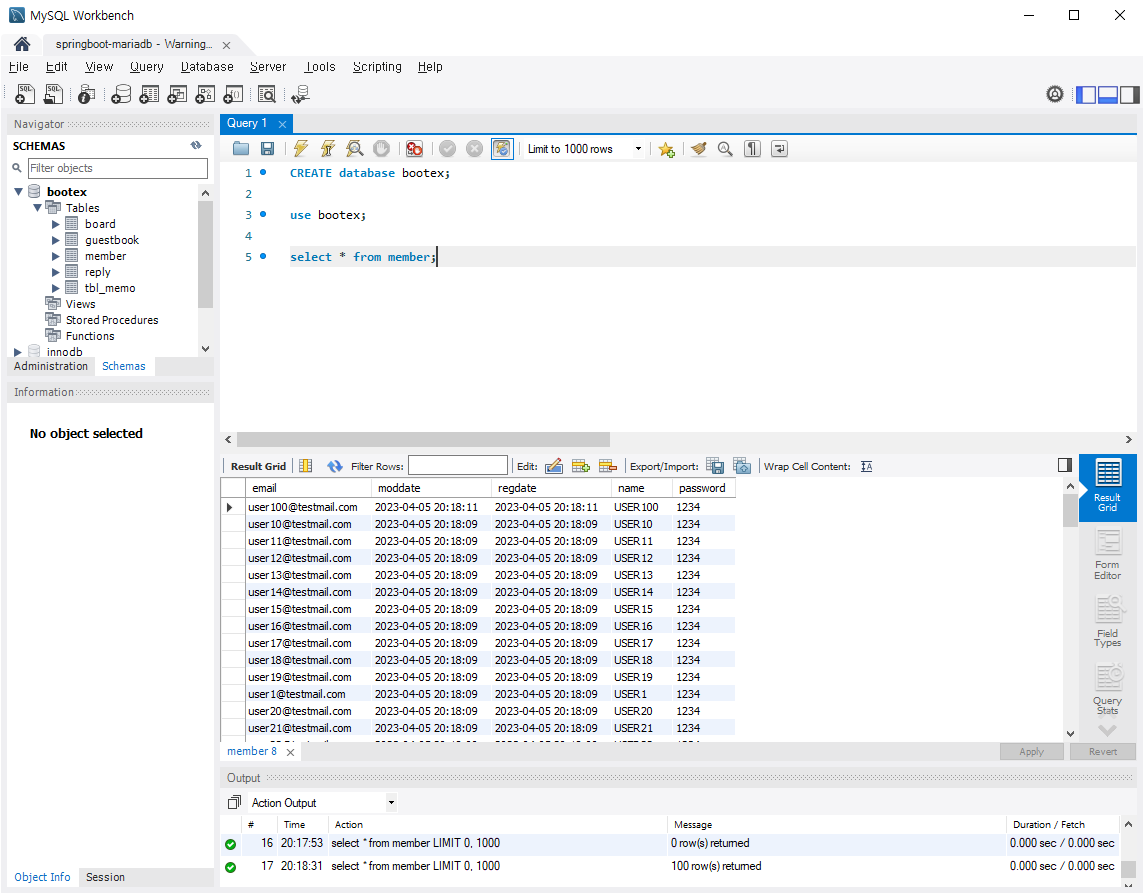1144x894 pixels.
Task: Toggle invisible characters display
Action: click(752, 149)
